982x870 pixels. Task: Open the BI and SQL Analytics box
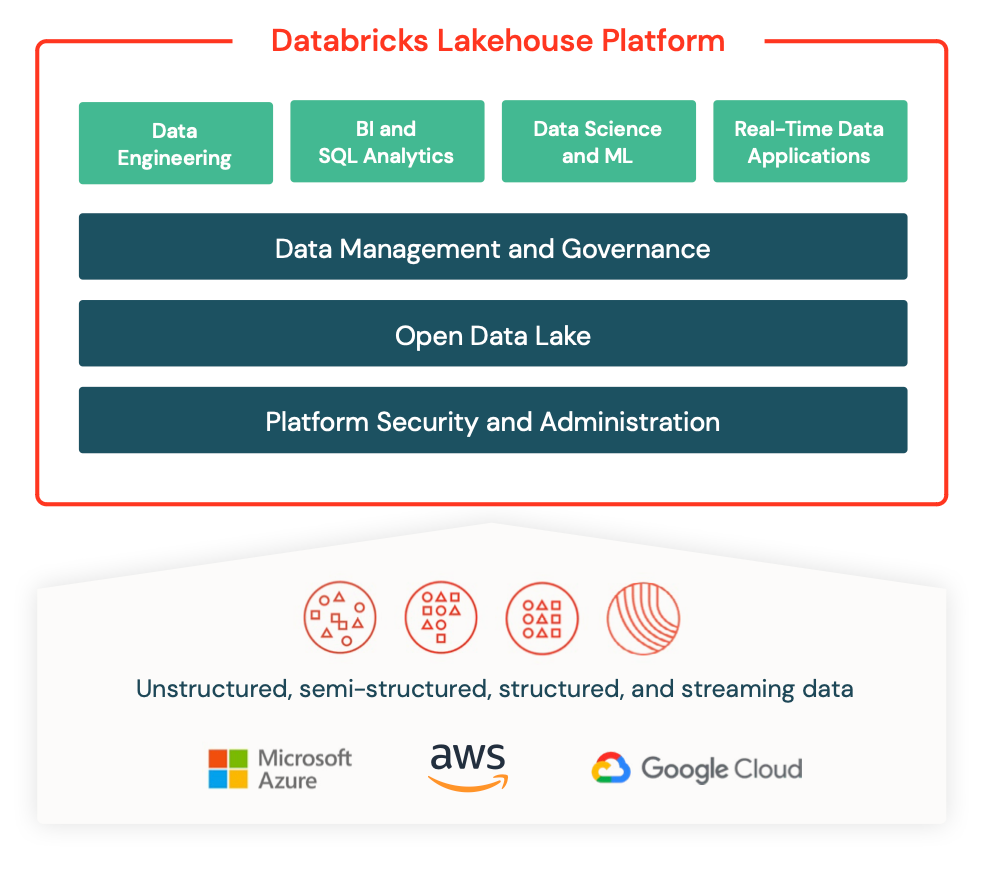click(387, 142)
